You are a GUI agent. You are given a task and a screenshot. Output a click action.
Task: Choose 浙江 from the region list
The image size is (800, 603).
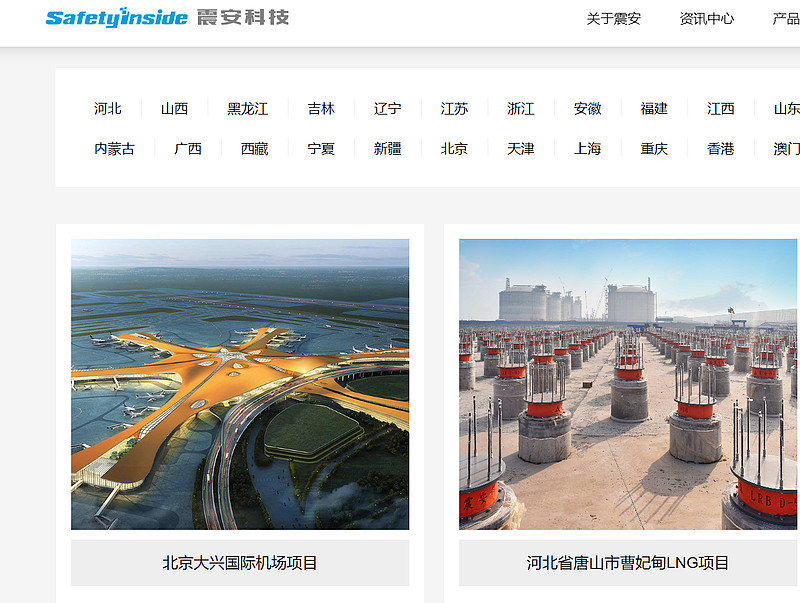tap(521, 109)
